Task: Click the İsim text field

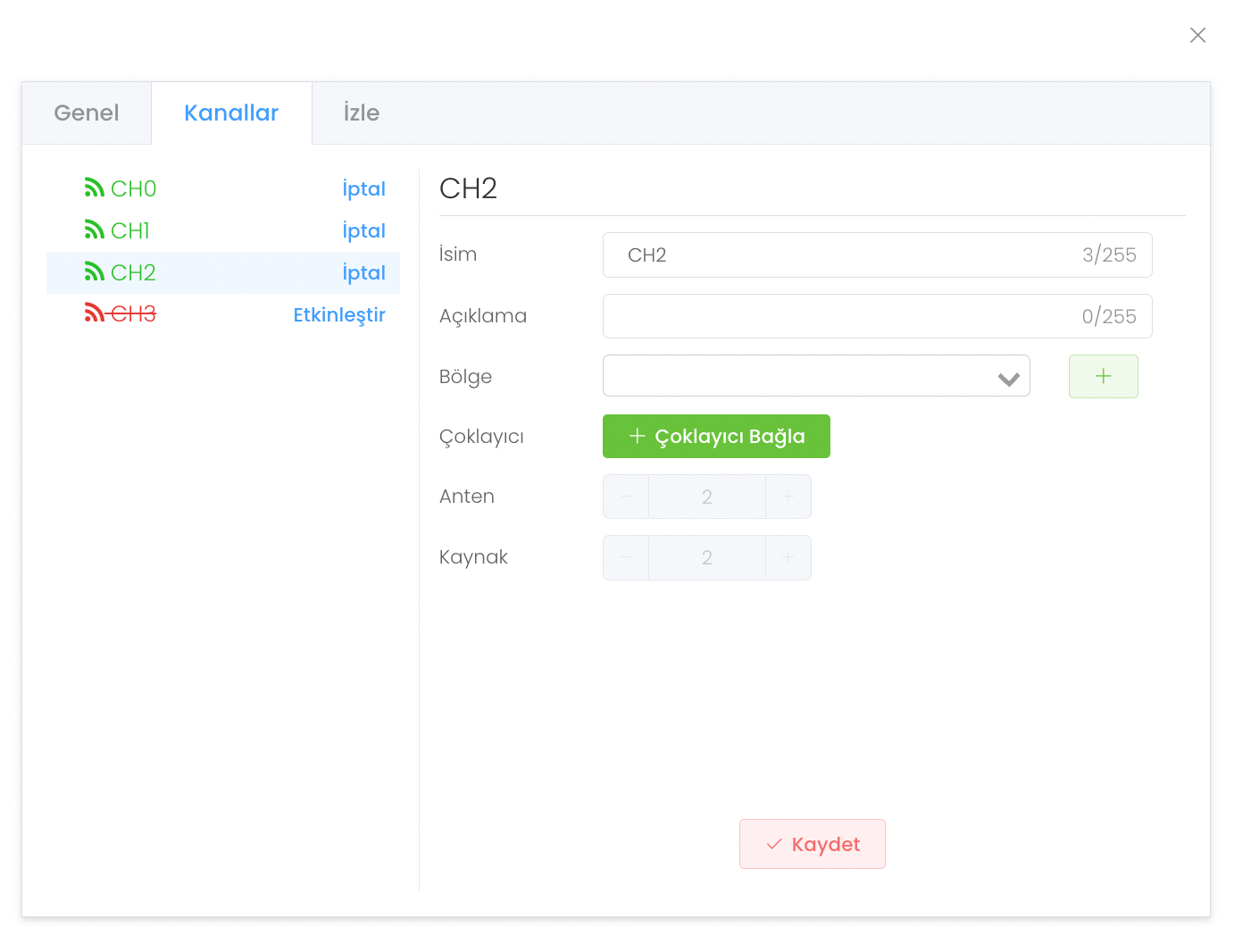Action: click(848, 255)
